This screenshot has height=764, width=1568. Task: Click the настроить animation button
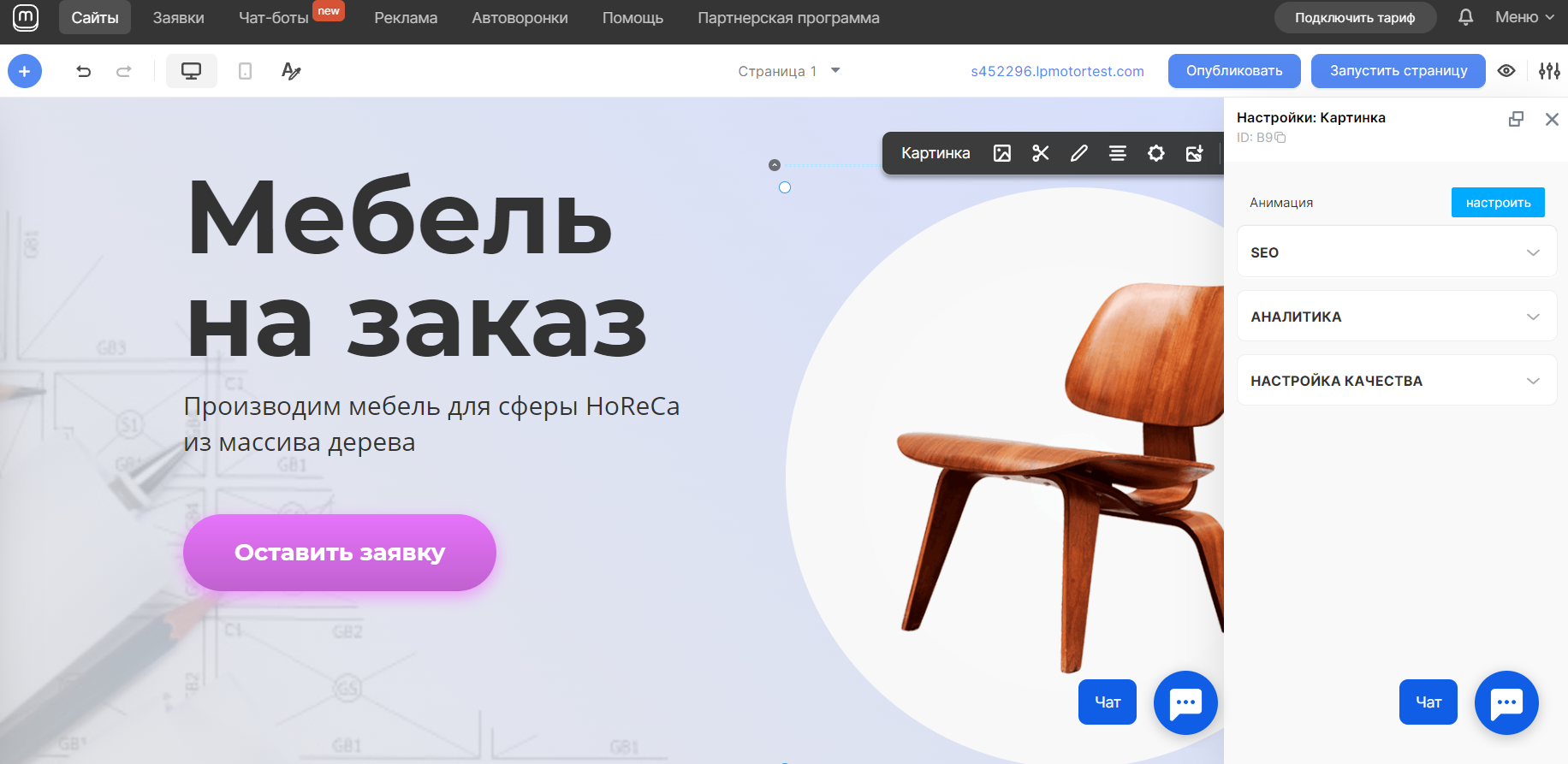click(x=1498, y=203)
